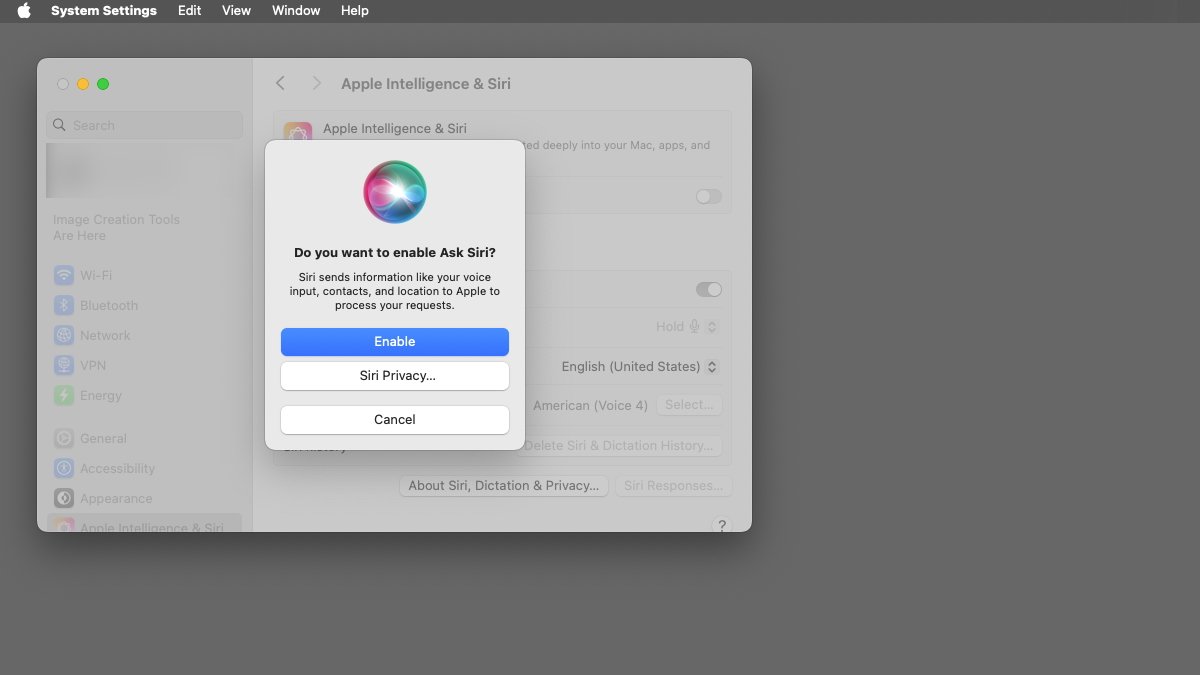Viewport: 1200px width, 675px height.
Task: Select the Energy sidebar icon
Action: (64, 395)
